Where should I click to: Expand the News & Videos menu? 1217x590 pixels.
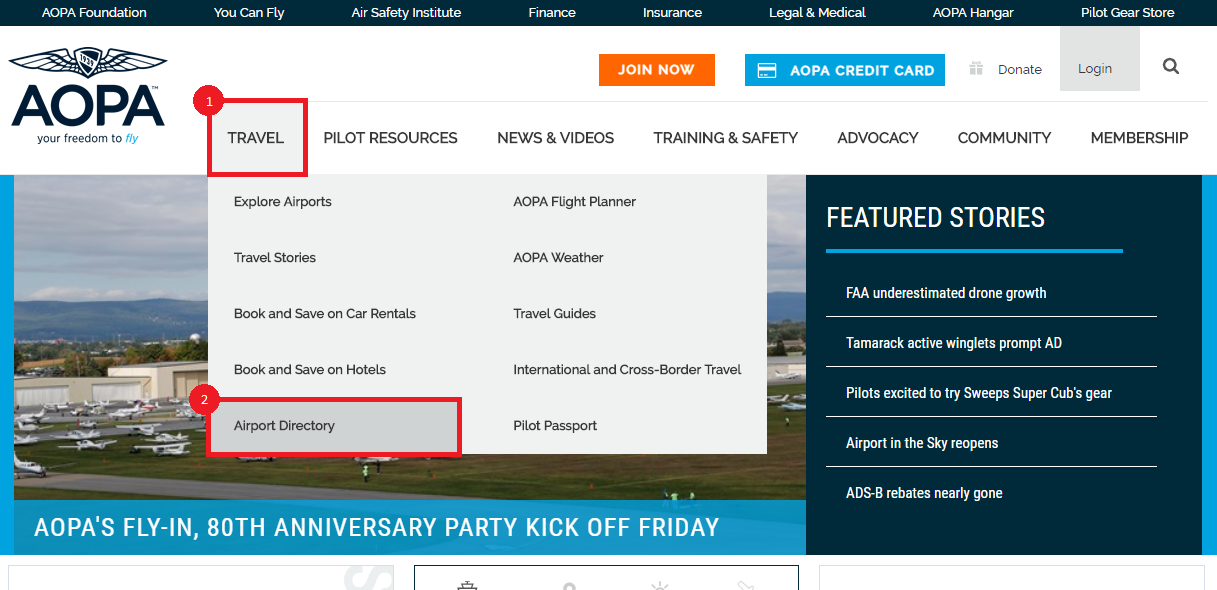click(x=556, y=138)
